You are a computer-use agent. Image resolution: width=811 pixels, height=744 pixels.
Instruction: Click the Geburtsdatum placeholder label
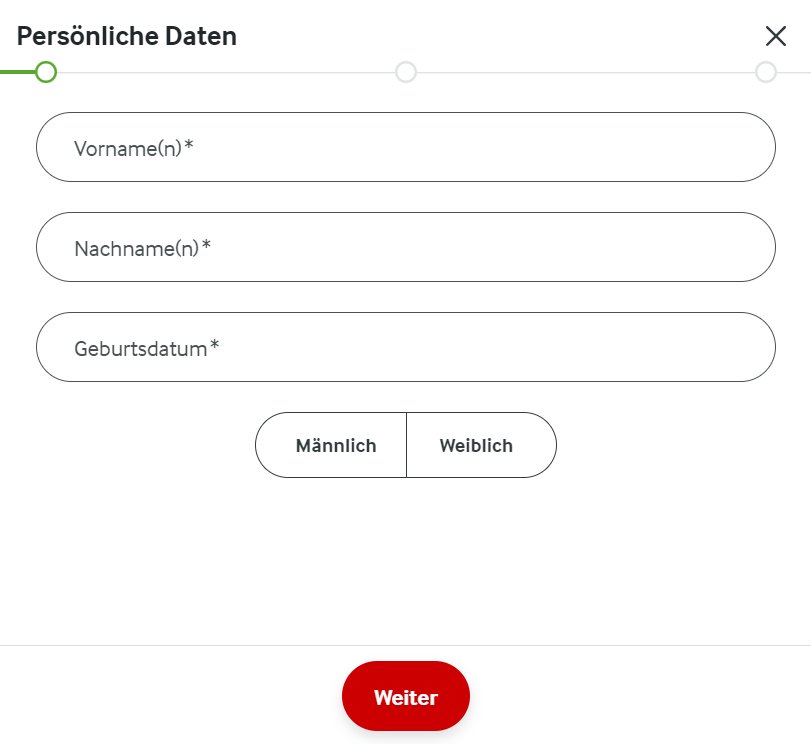[140, 348]
